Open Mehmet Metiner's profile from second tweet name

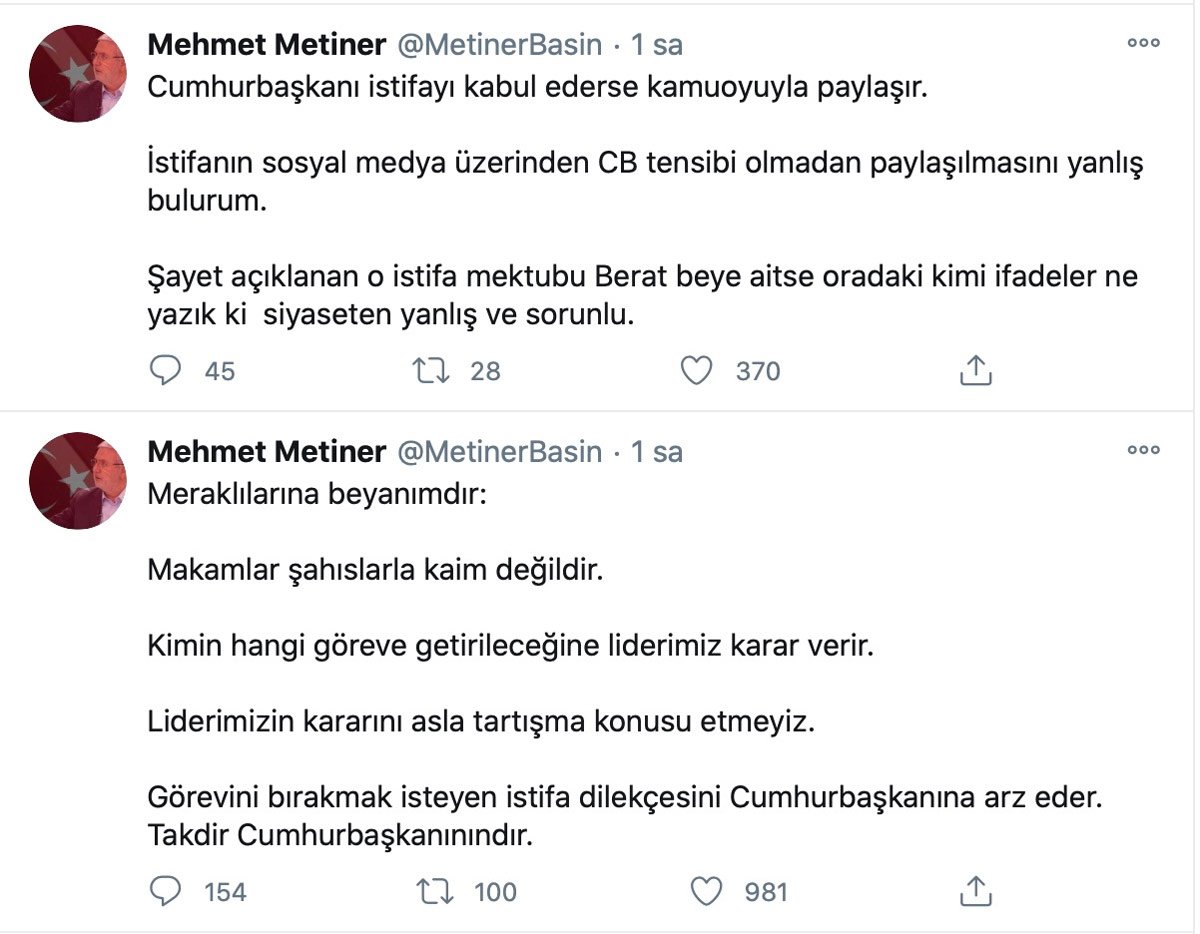pyautogui.click(x=266, y=452)
